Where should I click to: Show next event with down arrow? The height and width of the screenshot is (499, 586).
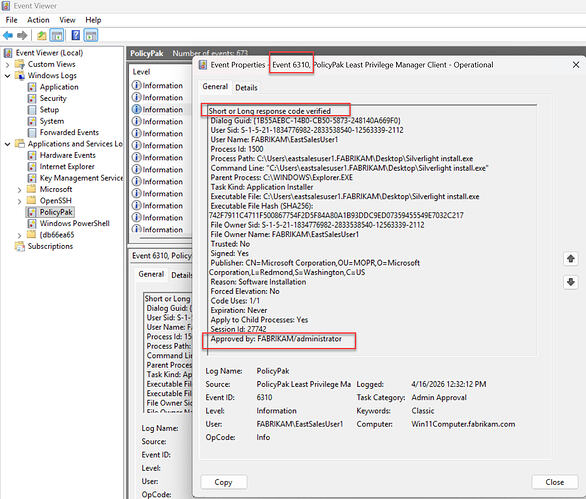[570, 282]
